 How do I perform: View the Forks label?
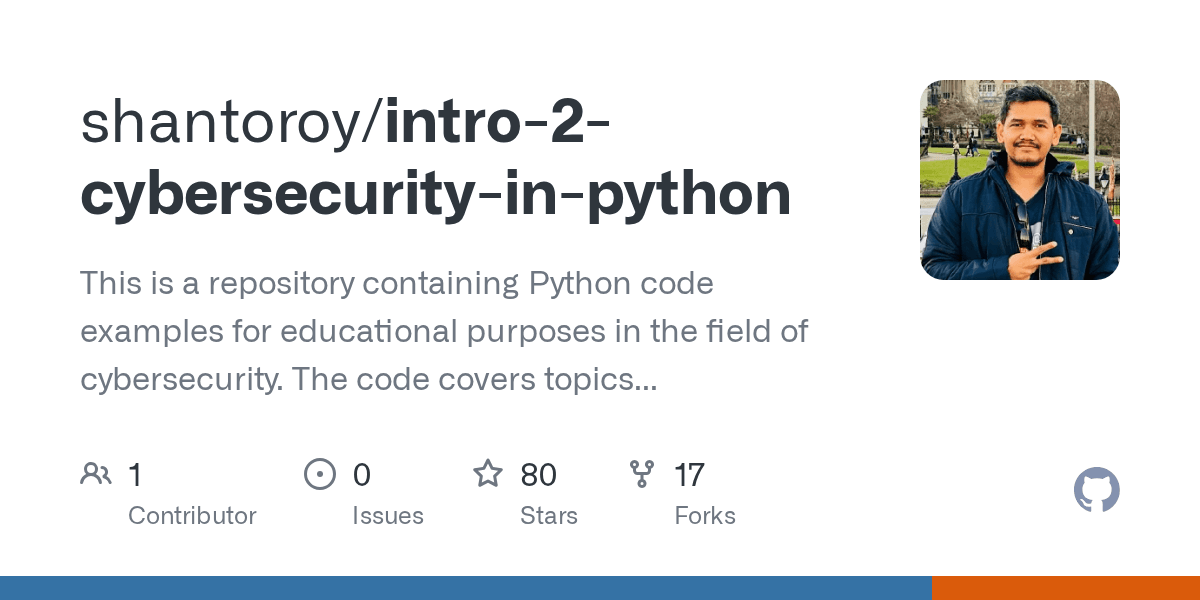705,516
